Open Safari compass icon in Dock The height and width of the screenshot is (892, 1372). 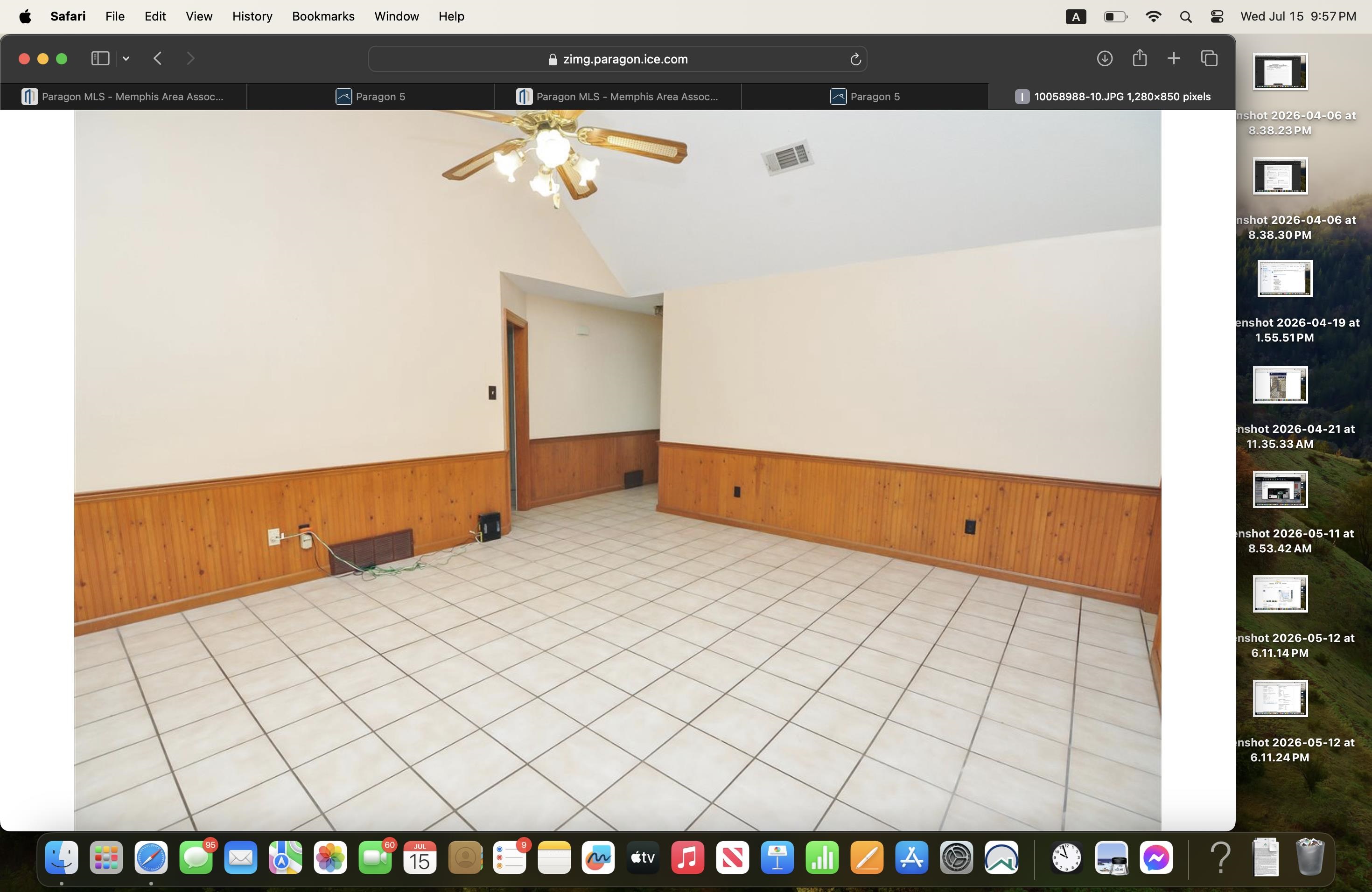click(x=151, y=858)
